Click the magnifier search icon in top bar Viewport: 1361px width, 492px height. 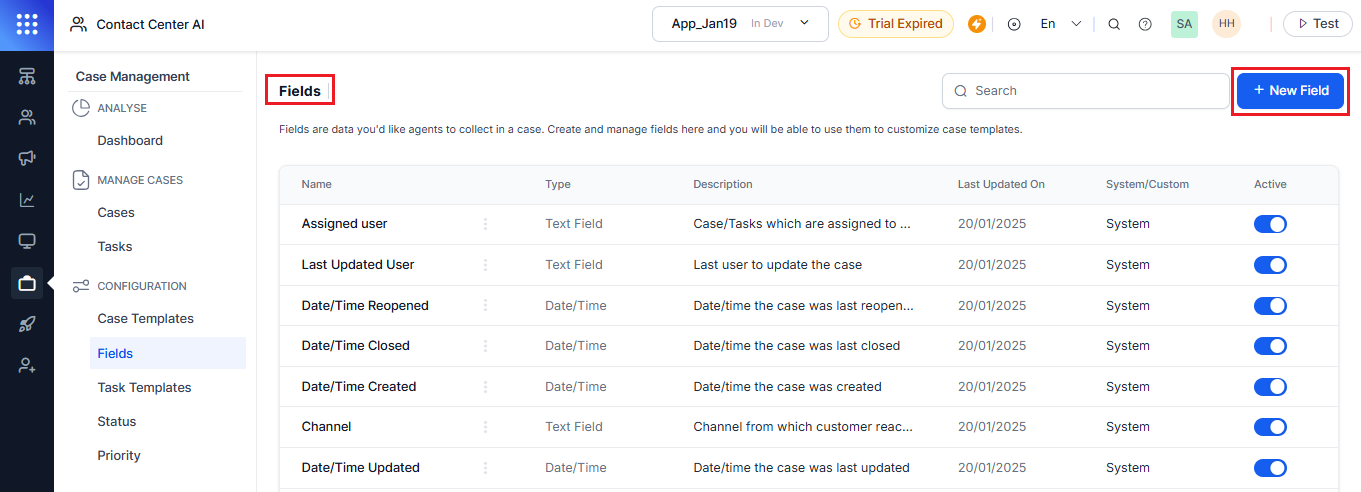click(1114, 24)
